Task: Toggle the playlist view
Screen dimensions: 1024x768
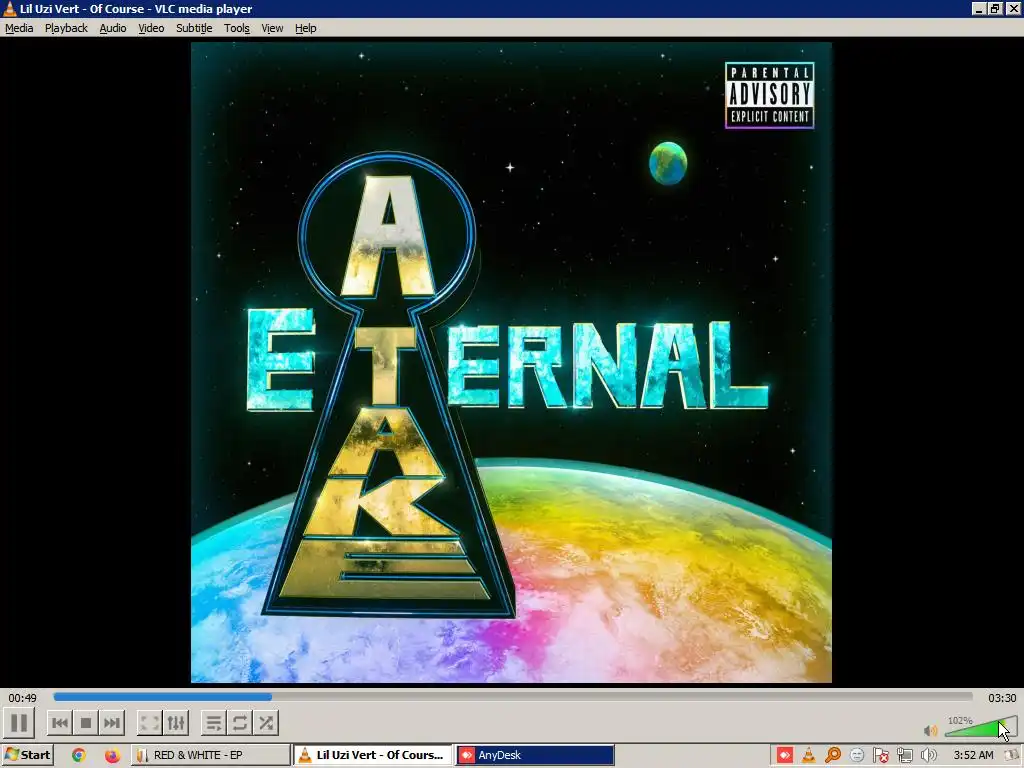Action: tap(214, 723)
